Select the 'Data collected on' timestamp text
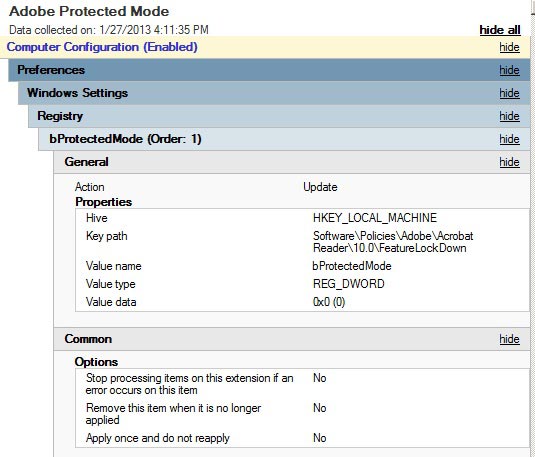535x457 pixels. 109,30
